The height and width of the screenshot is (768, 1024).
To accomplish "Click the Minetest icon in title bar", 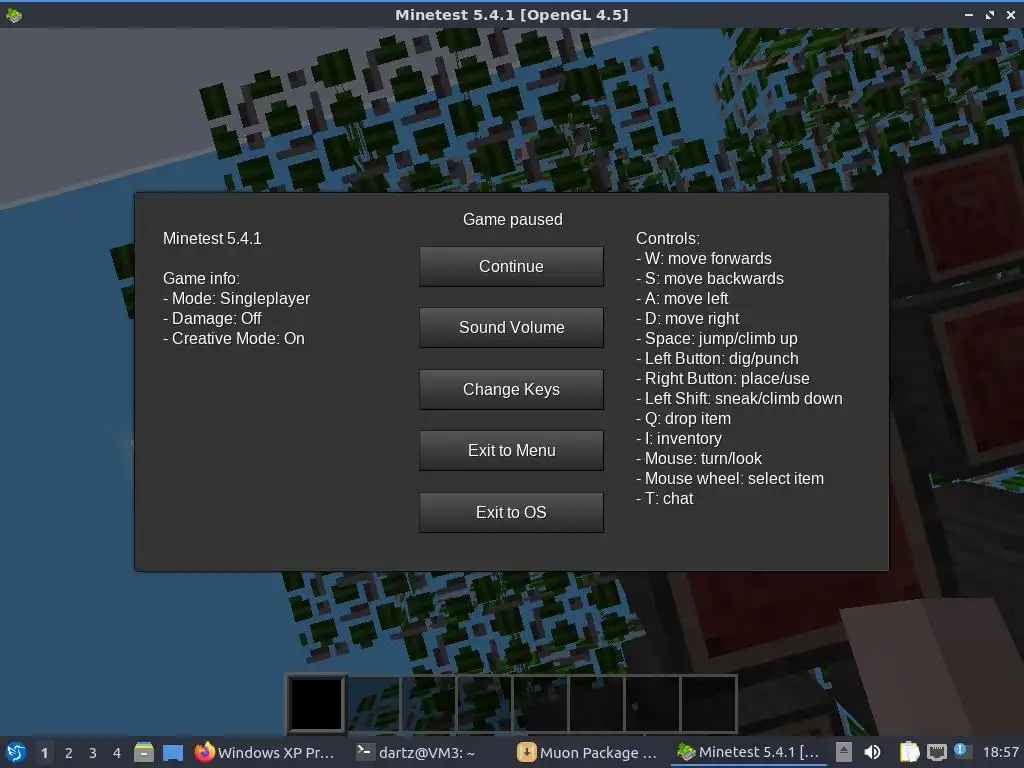I will 14,14.
